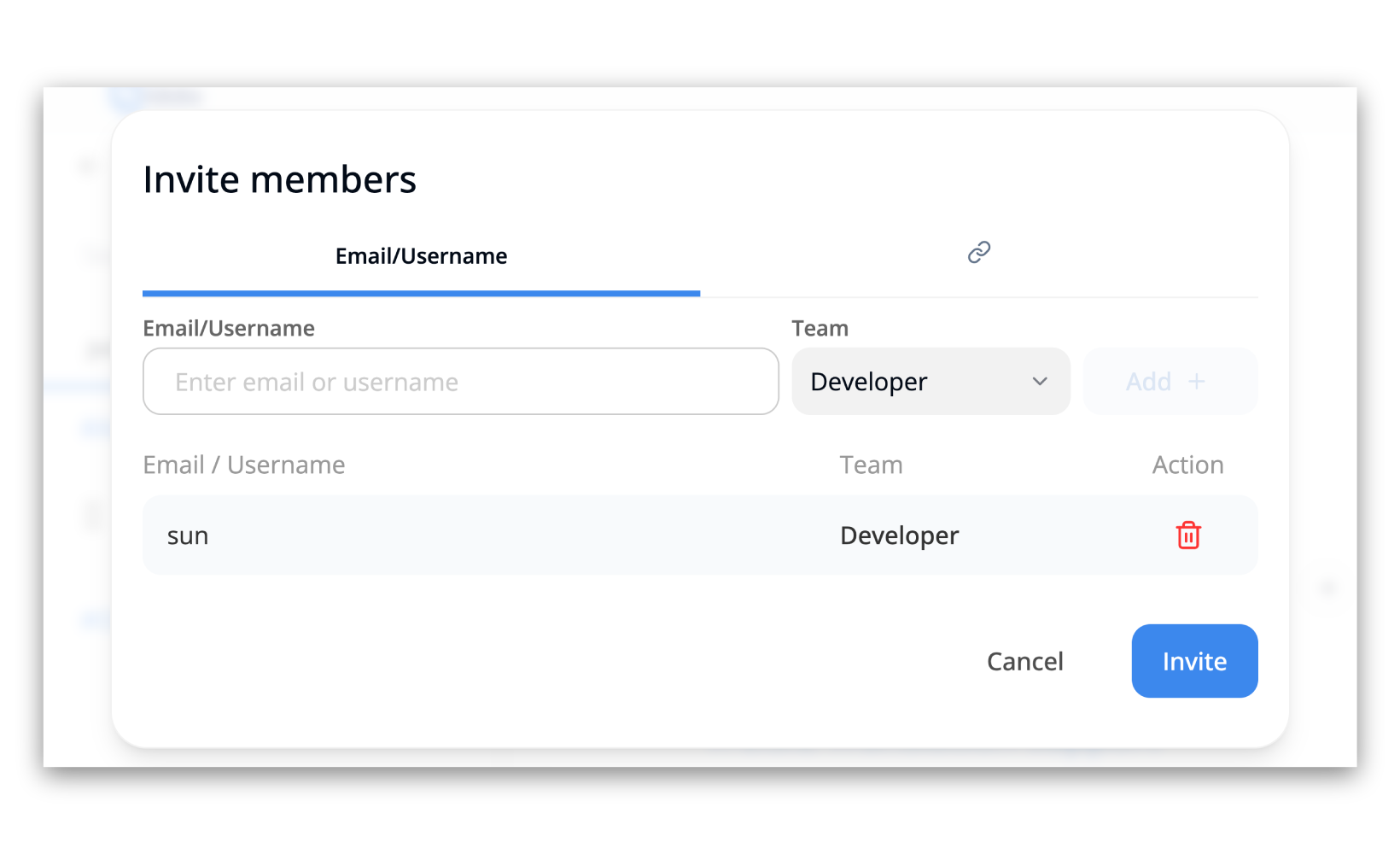The width and height of the screenshot is (1400, 854).
Task: Click the Developer team cell in sun row
Action: point(900,535)
